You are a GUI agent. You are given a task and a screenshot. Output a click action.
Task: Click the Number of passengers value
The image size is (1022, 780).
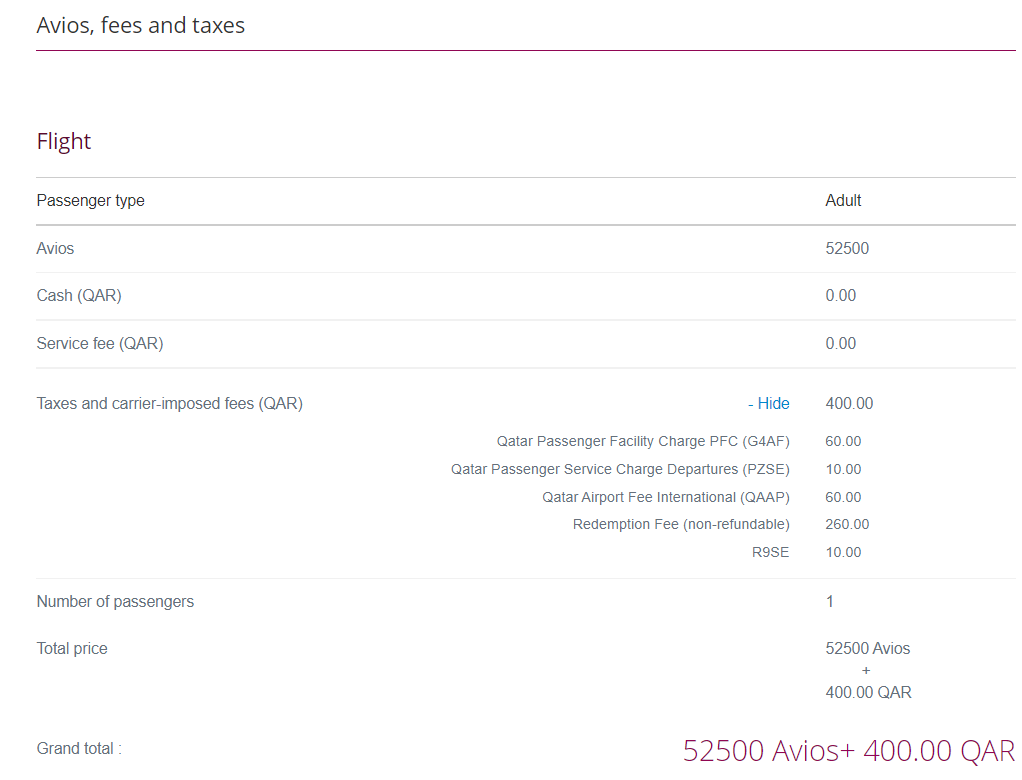coord(829,601)
